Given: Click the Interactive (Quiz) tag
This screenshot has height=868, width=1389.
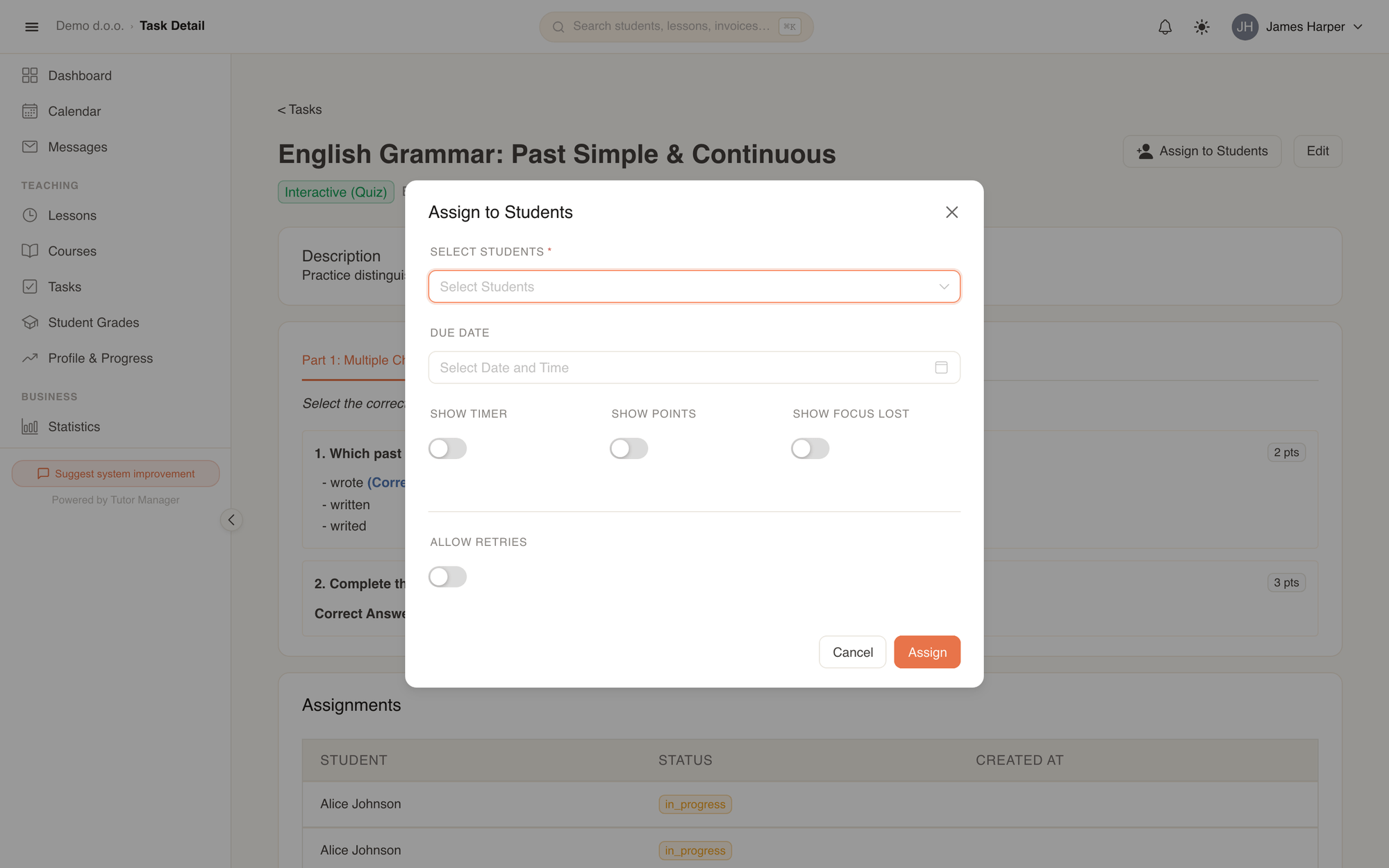Looking at the screenshot, I should tap(336, 192).
